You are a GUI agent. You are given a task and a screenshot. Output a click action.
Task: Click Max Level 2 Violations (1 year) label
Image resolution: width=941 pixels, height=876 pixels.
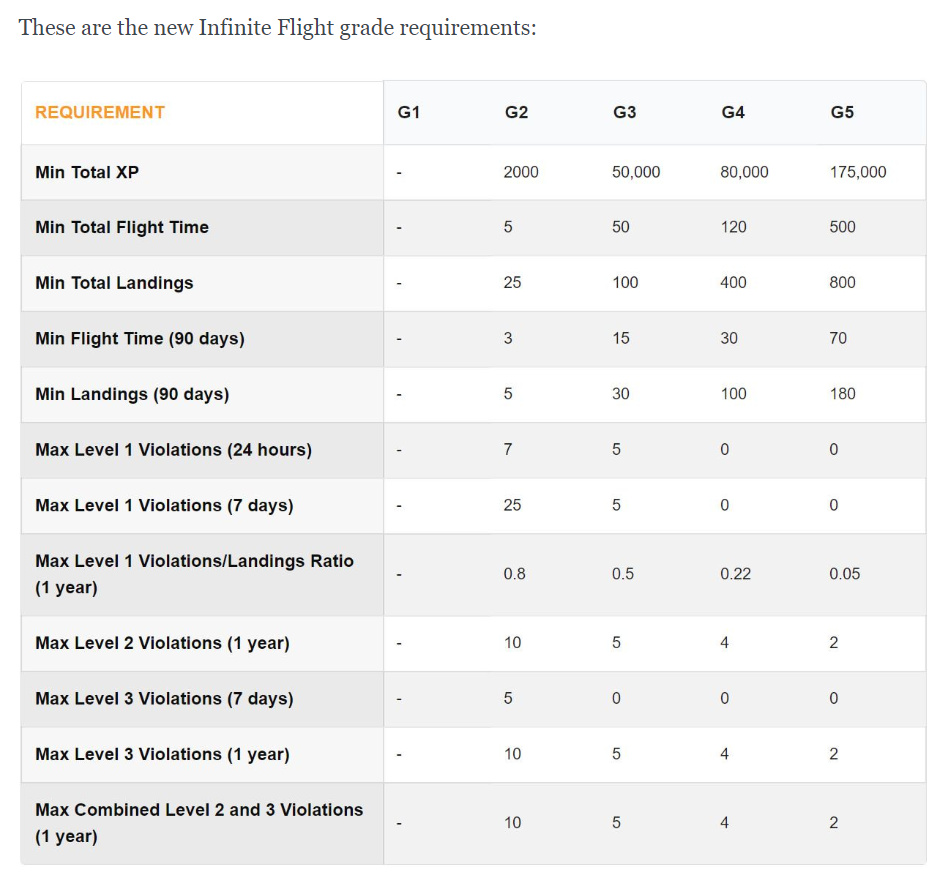tap(162, 643)
